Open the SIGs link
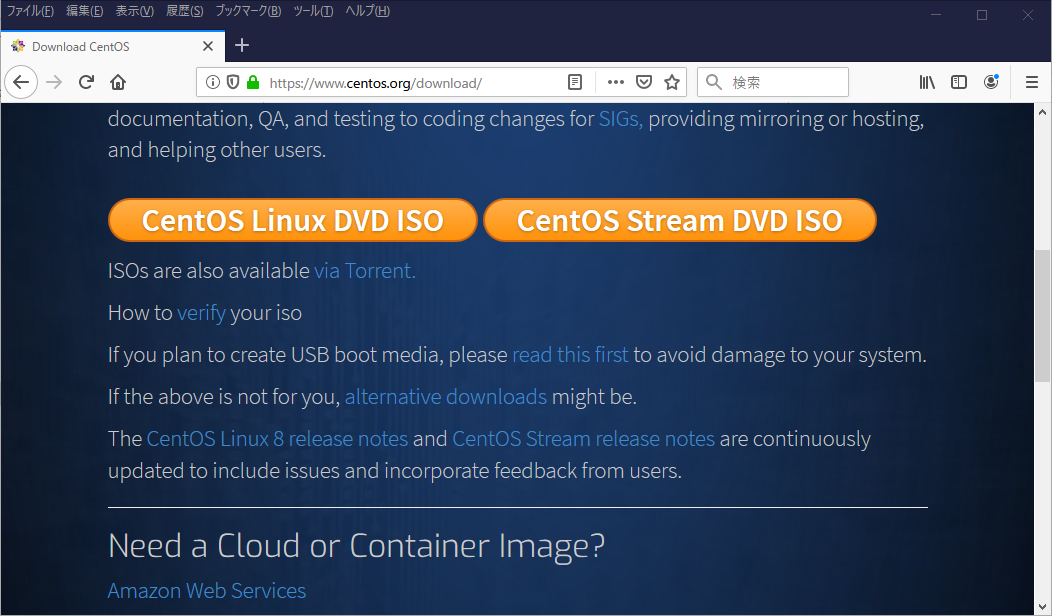 pyautogui.click(x=621, y=119)
